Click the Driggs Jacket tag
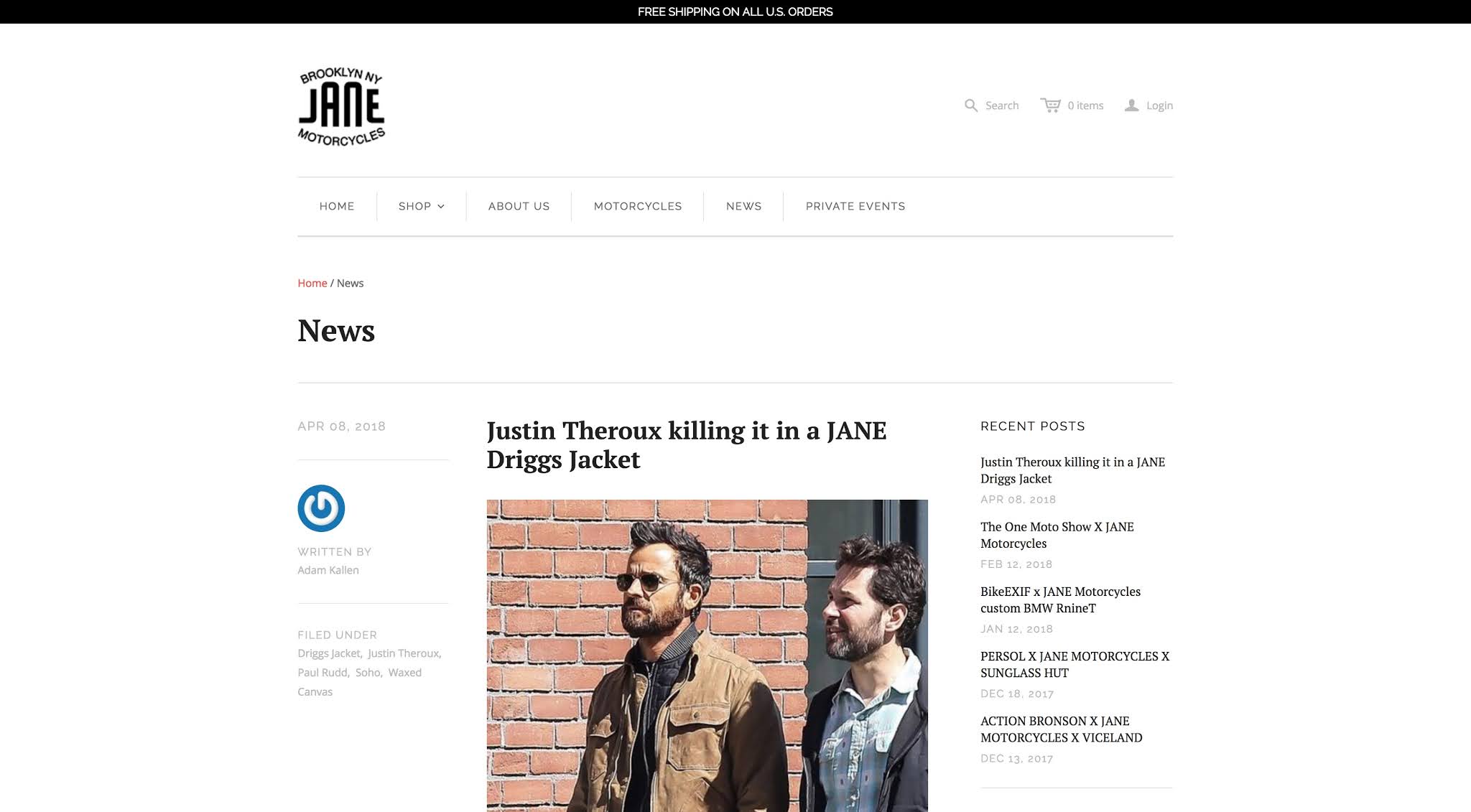 point(329,653)
